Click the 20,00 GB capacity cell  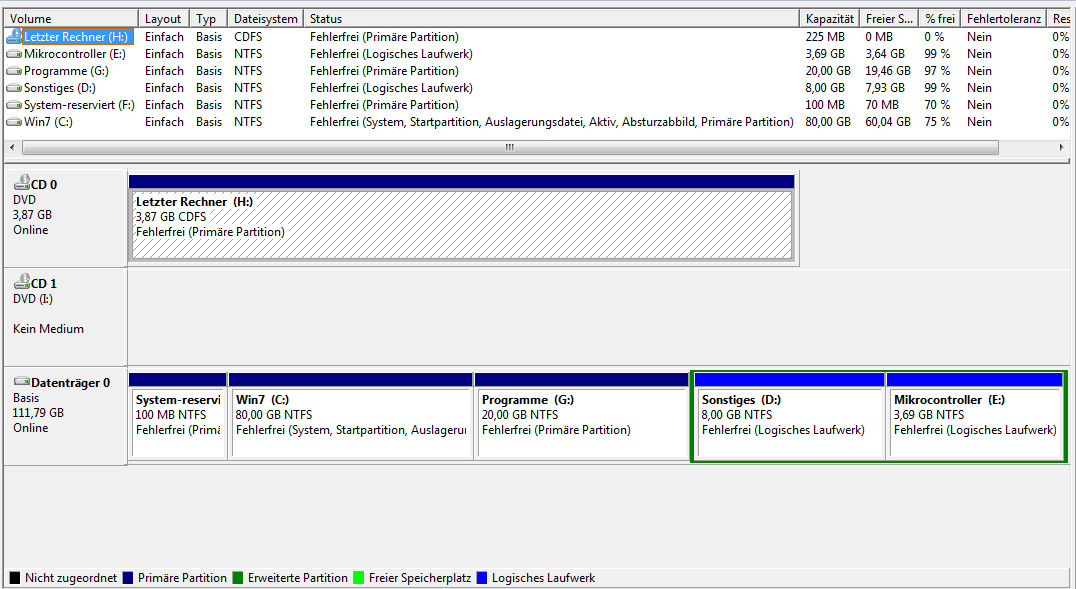(x=828, y=71)
